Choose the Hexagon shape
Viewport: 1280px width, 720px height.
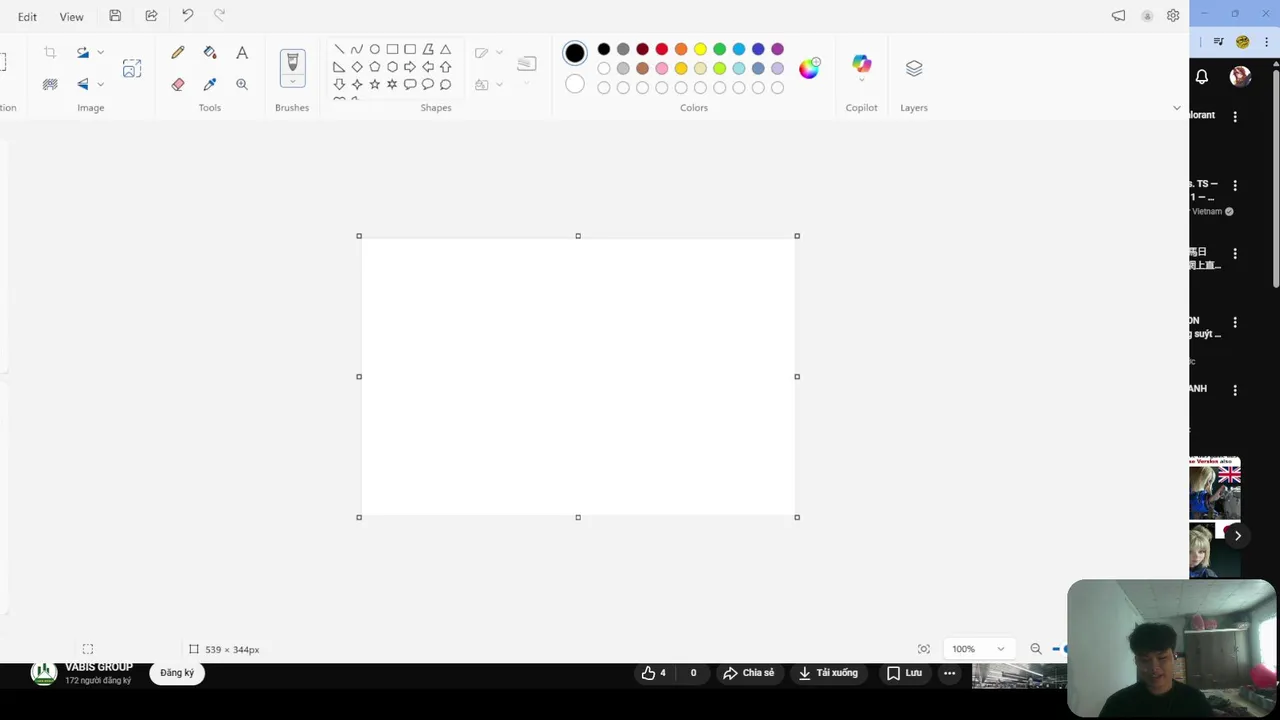(393, 67)
